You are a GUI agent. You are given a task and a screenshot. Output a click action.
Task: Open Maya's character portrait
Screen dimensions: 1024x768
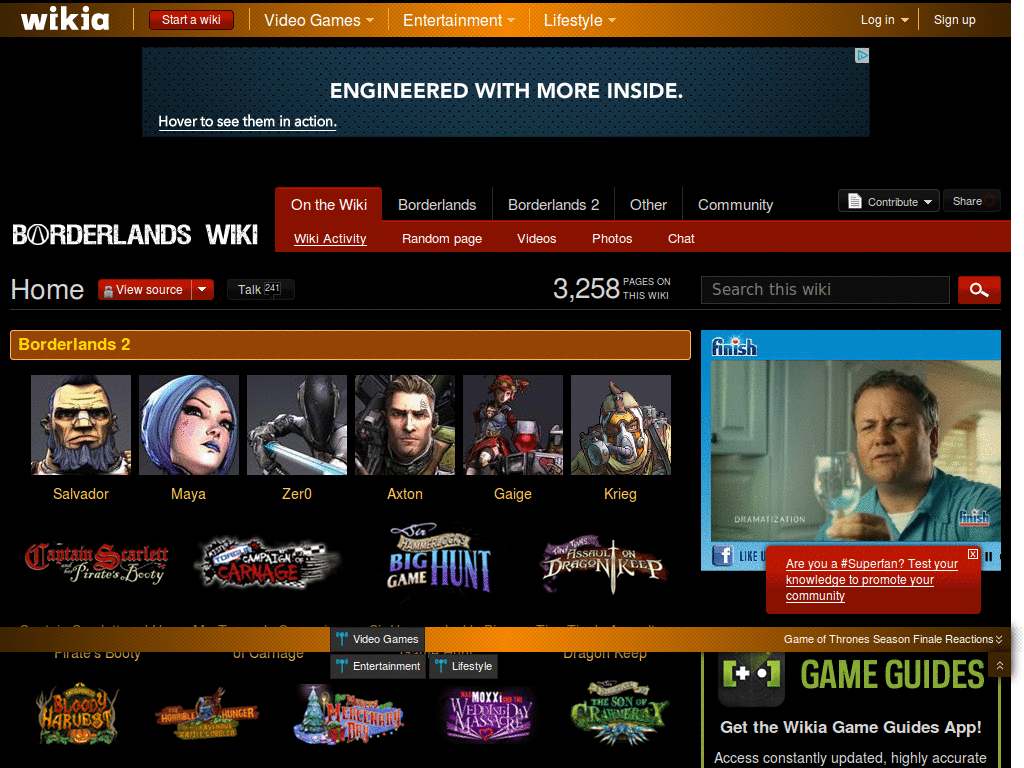pyautogui.click(x=189, y=424)
